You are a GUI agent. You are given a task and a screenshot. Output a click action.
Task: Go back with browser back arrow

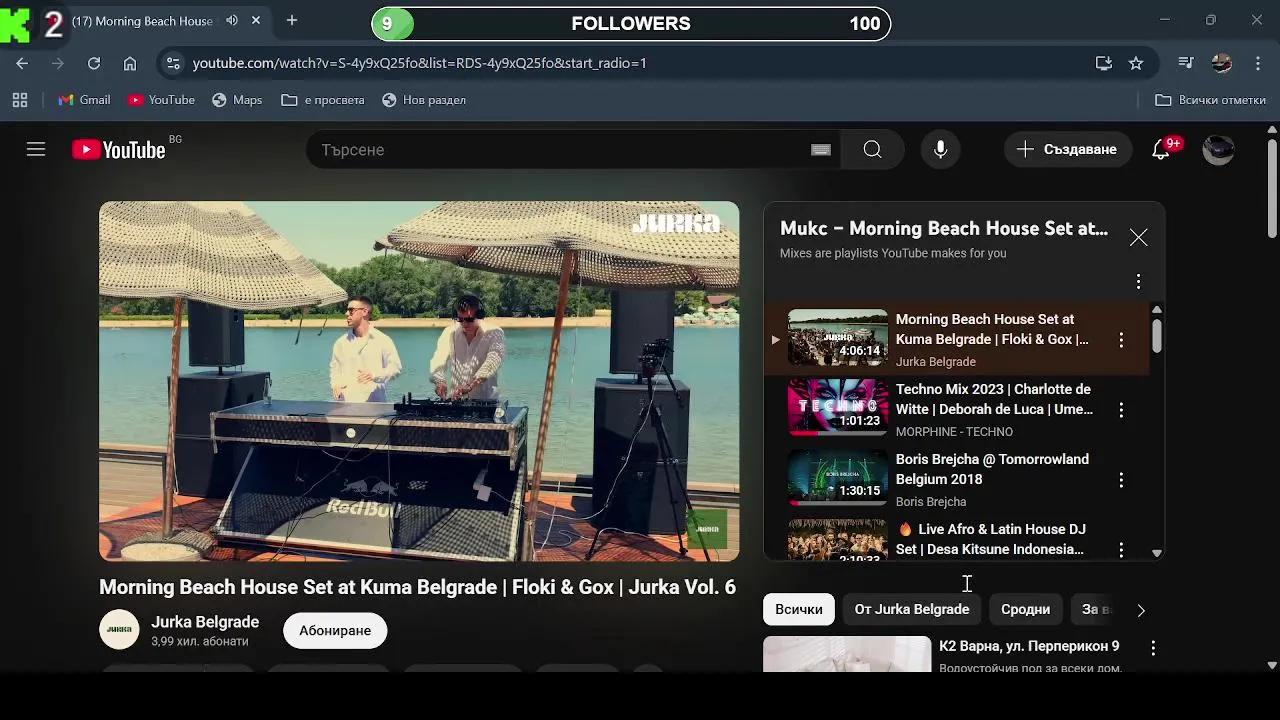click(x=22, y=63)
